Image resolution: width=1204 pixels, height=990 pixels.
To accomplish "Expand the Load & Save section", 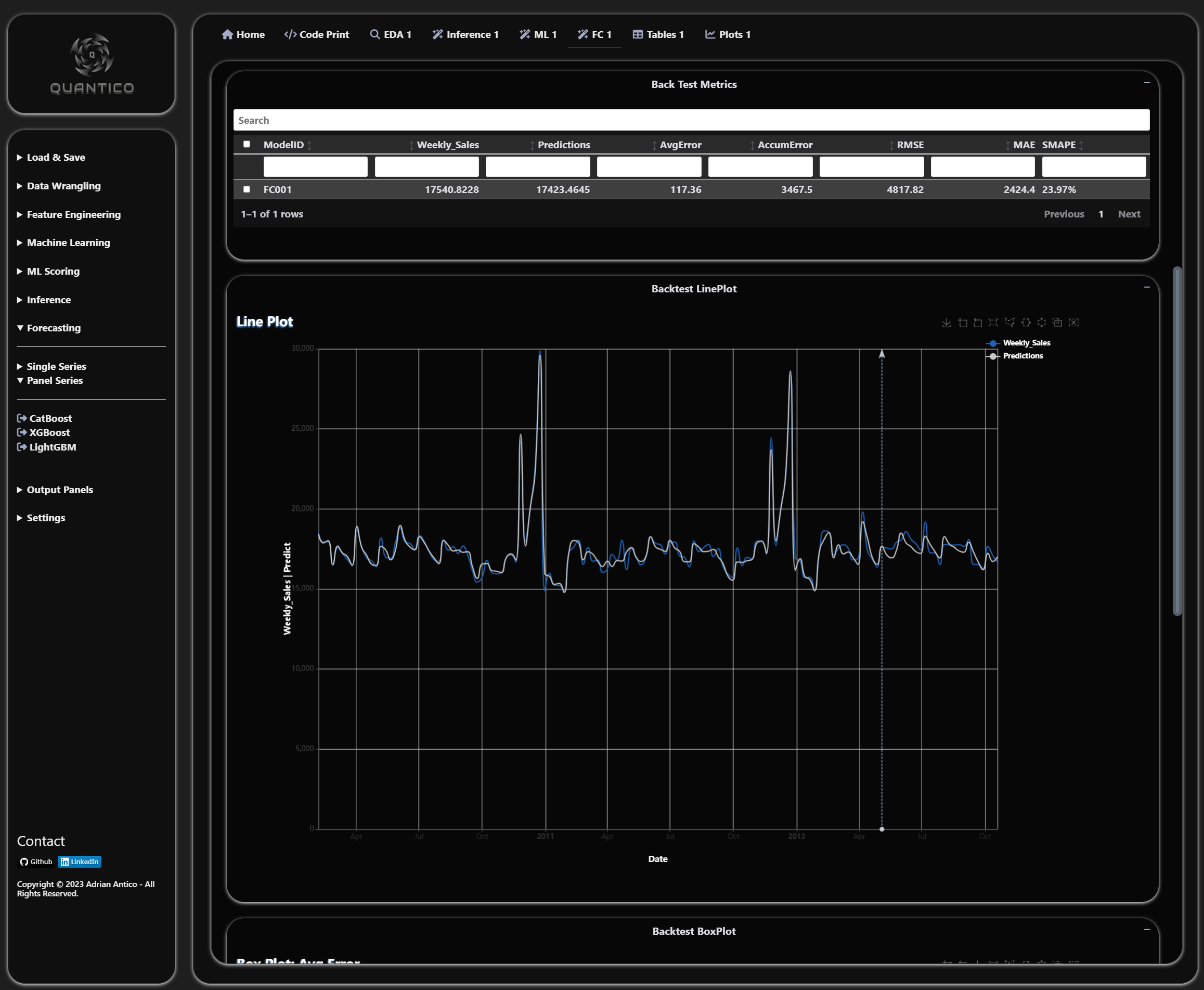I will [x=51, y=158].
